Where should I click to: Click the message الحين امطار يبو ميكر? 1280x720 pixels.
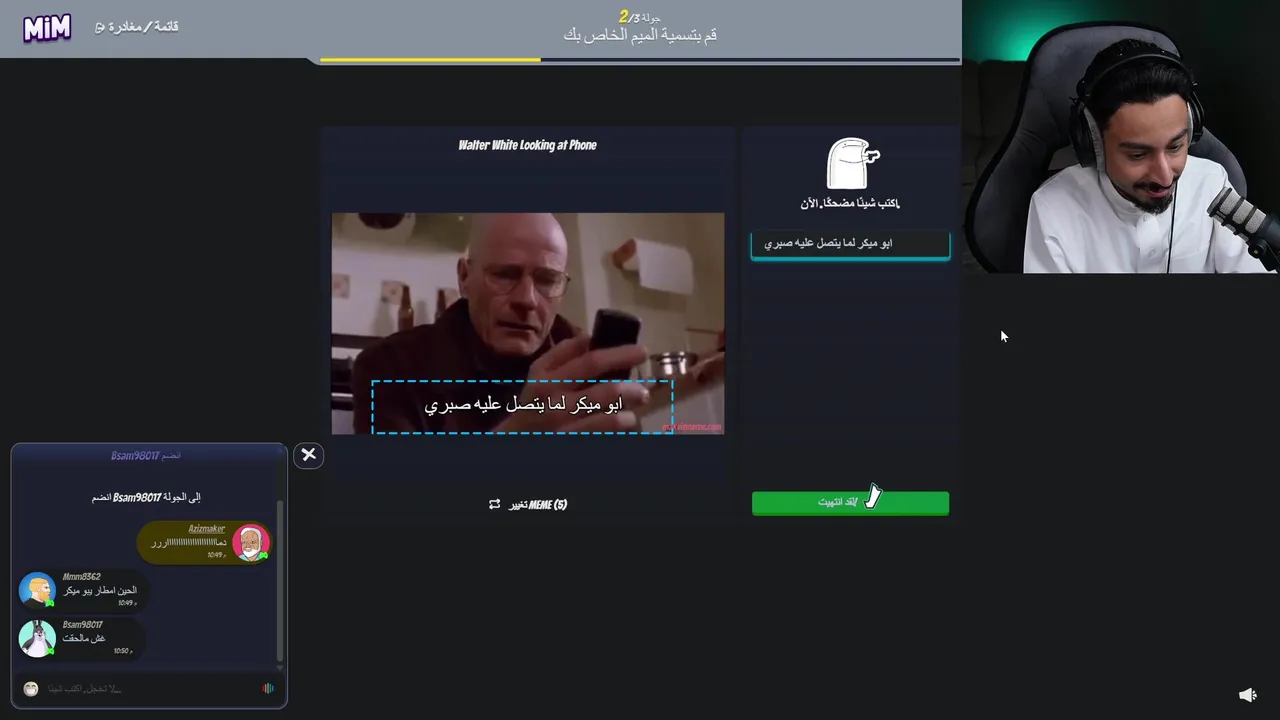[100, 590]
